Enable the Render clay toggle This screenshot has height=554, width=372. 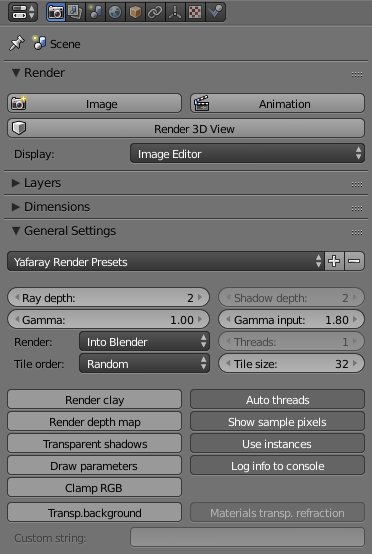[94, 400]
